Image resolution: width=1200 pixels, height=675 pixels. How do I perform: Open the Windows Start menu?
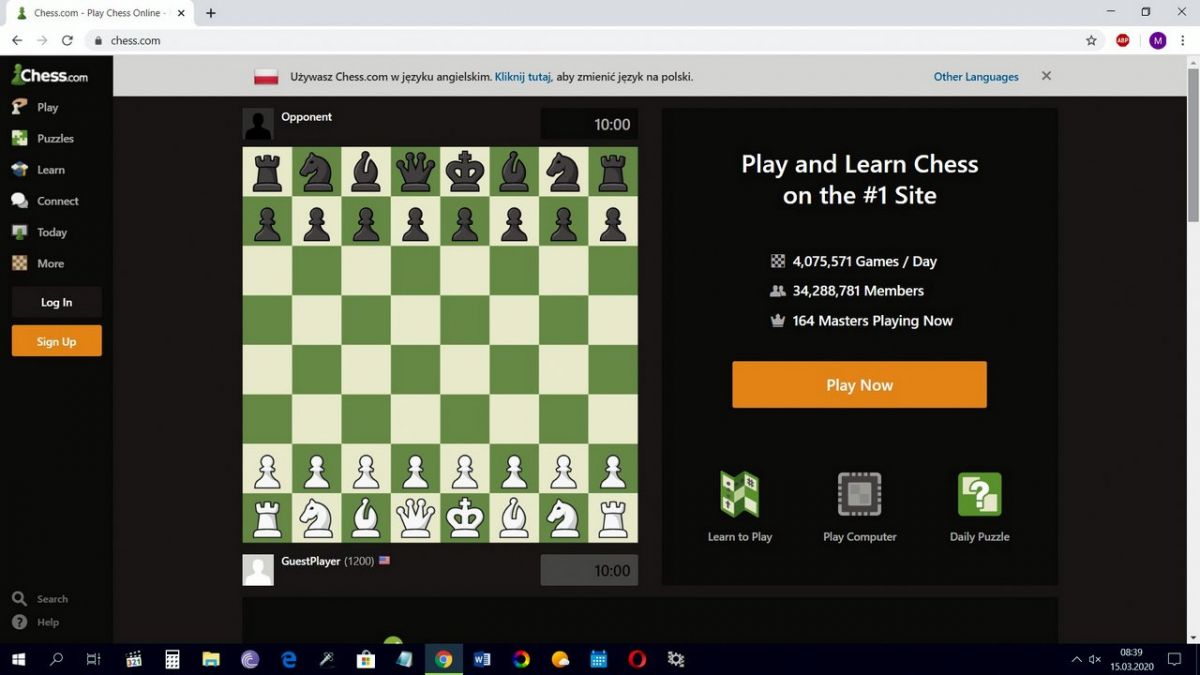(18, 659)
